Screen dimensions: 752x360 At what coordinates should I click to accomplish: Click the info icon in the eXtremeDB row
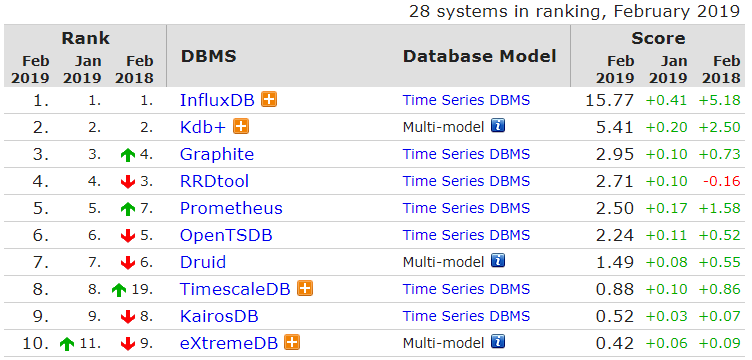tap(498, 342)
